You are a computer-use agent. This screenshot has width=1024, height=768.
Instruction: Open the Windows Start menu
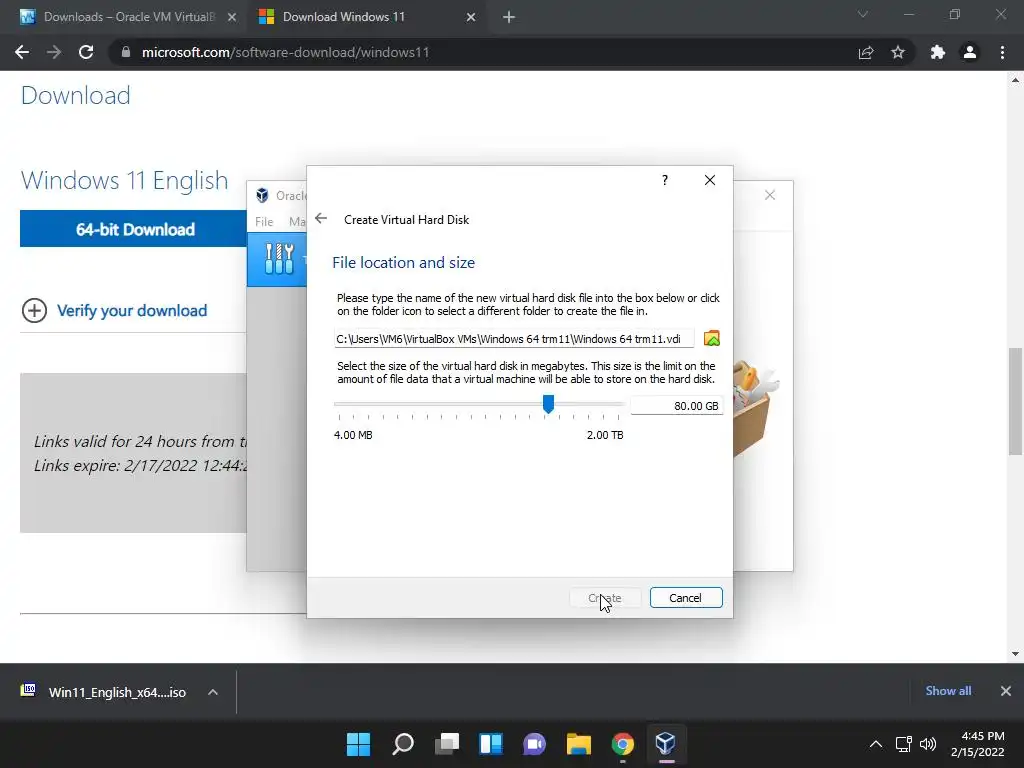pyautogui.click(x=359, y=743)
